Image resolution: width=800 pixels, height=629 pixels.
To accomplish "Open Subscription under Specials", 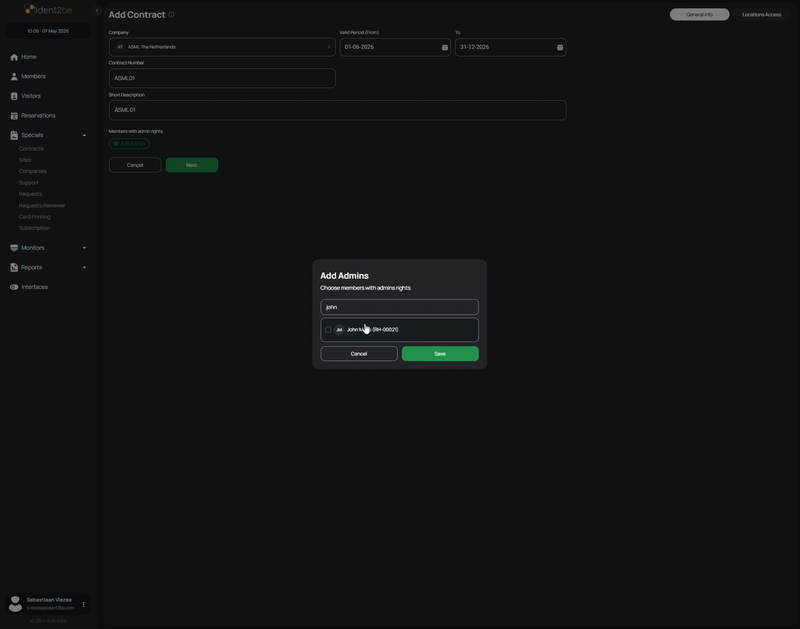I will 34,228.
